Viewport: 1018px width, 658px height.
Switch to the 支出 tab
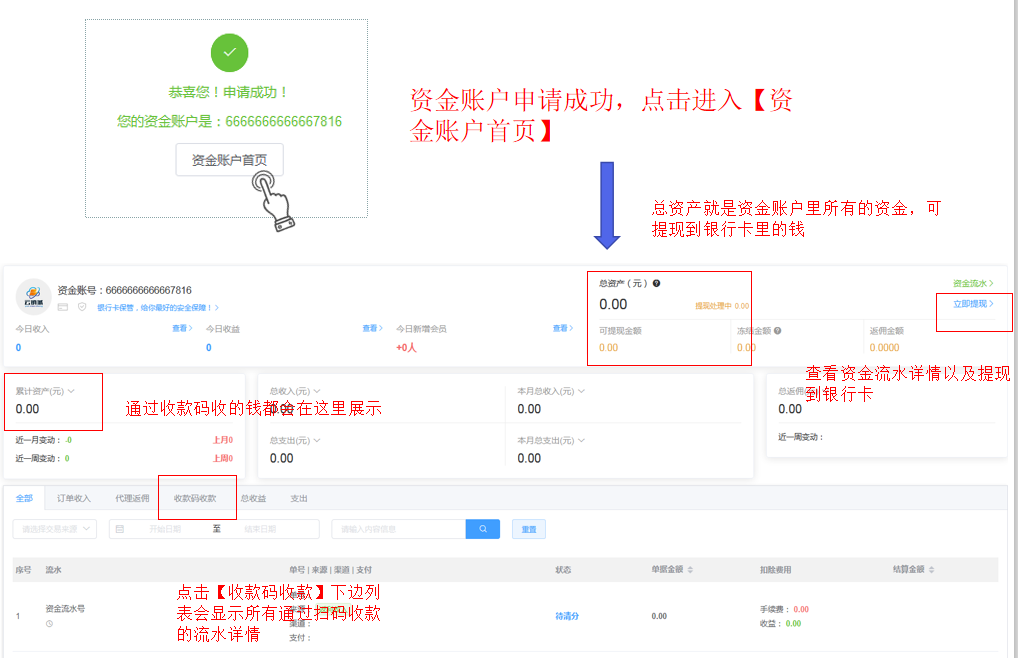point(299,498)
